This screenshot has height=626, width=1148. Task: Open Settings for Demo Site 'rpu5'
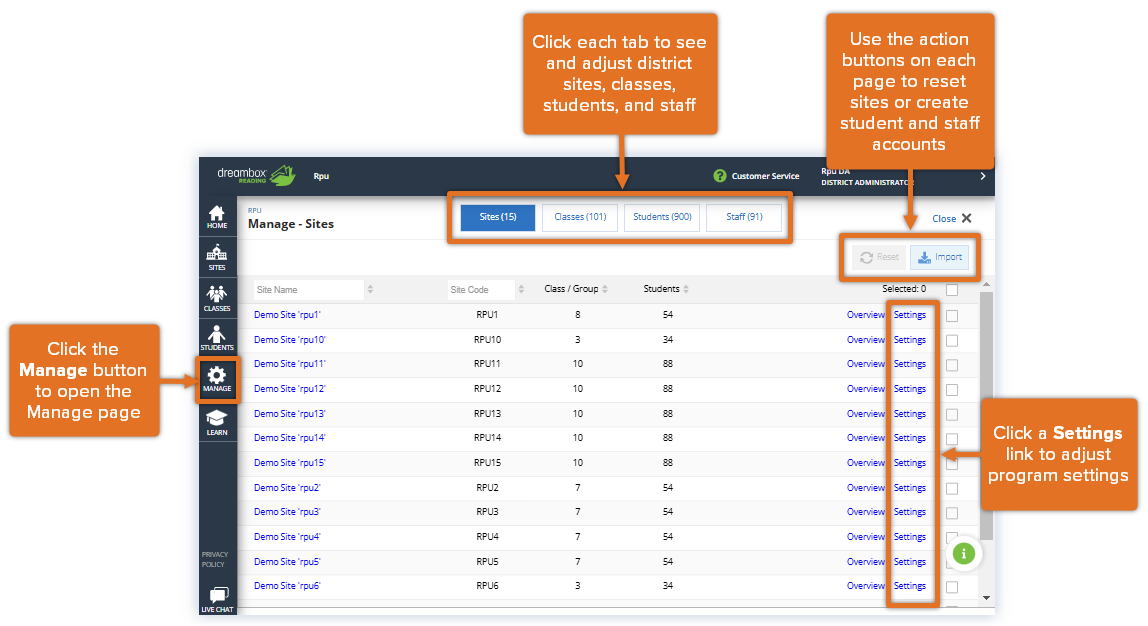pos(910,562)
